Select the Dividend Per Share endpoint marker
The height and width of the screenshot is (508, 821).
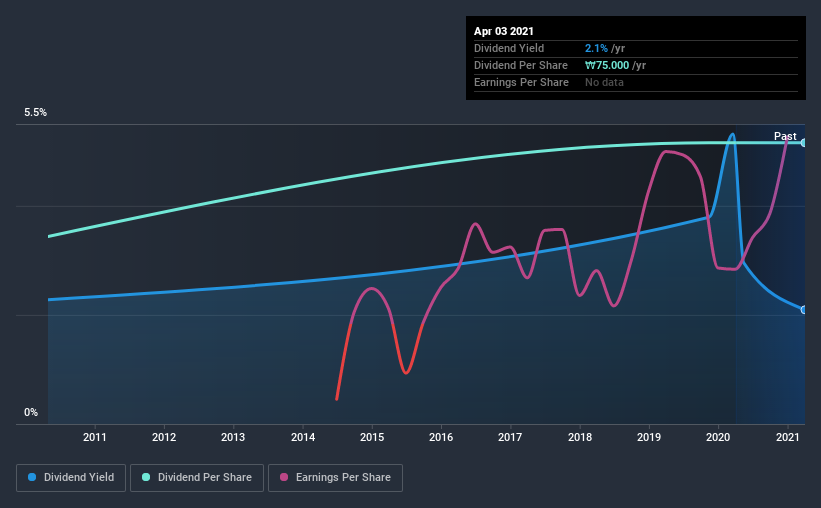tap(804, 142)
